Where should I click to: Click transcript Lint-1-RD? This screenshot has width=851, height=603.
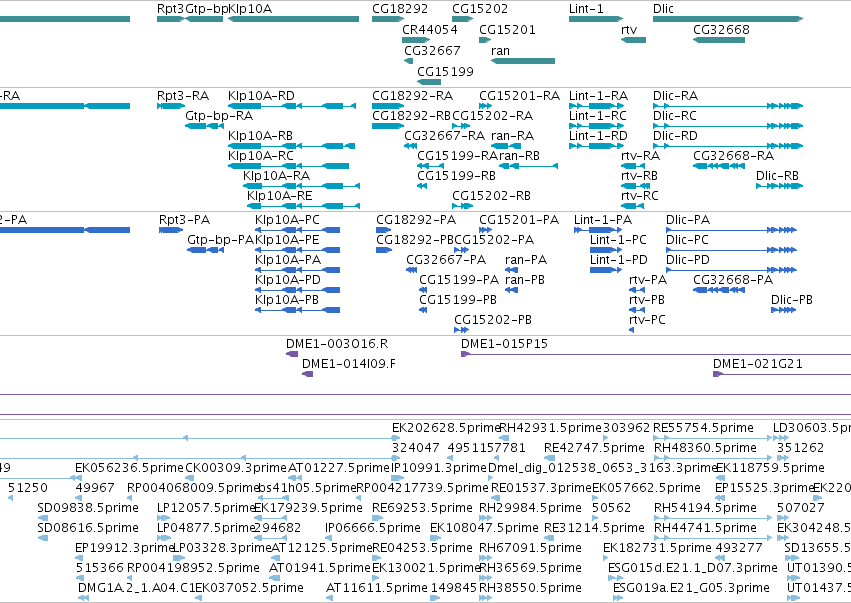(595, 146)
